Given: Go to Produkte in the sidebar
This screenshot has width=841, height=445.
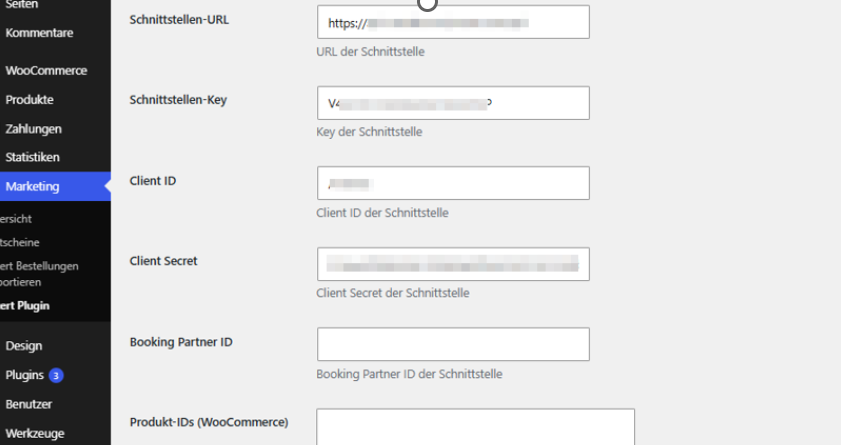Looking at the screenshot, I should pyautogui.click(x=29, y=100).
